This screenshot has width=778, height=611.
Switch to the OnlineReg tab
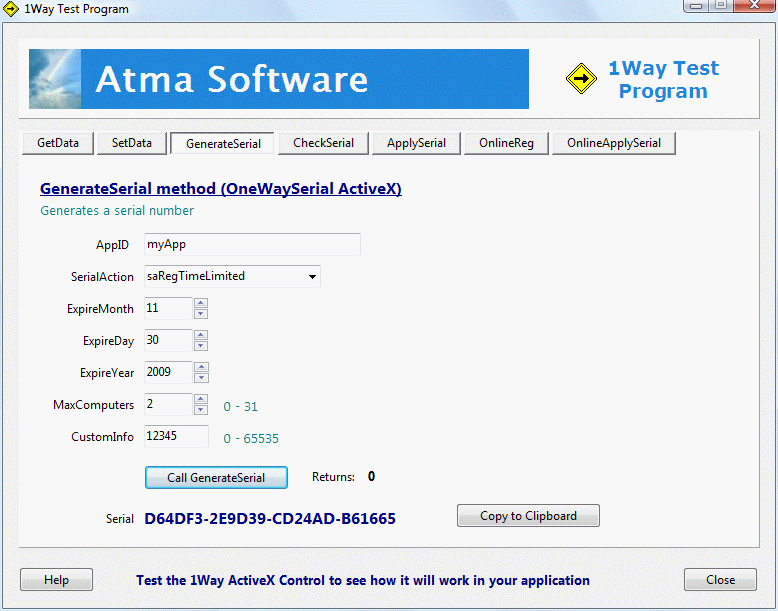pyautogui.click(x=506, y=143)
